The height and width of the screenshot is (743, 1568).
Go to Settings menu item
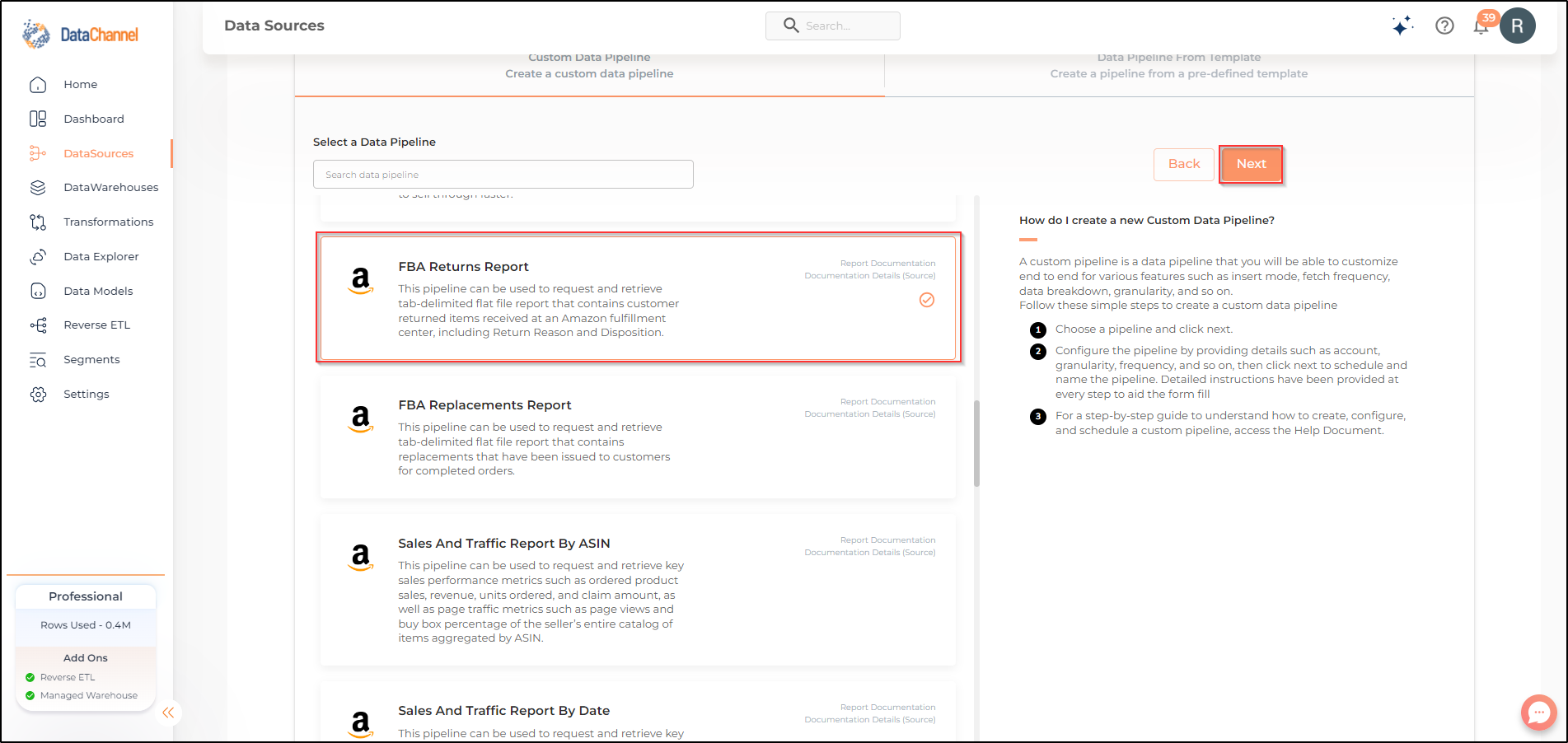pyautogui.click(x=87, y=394)
